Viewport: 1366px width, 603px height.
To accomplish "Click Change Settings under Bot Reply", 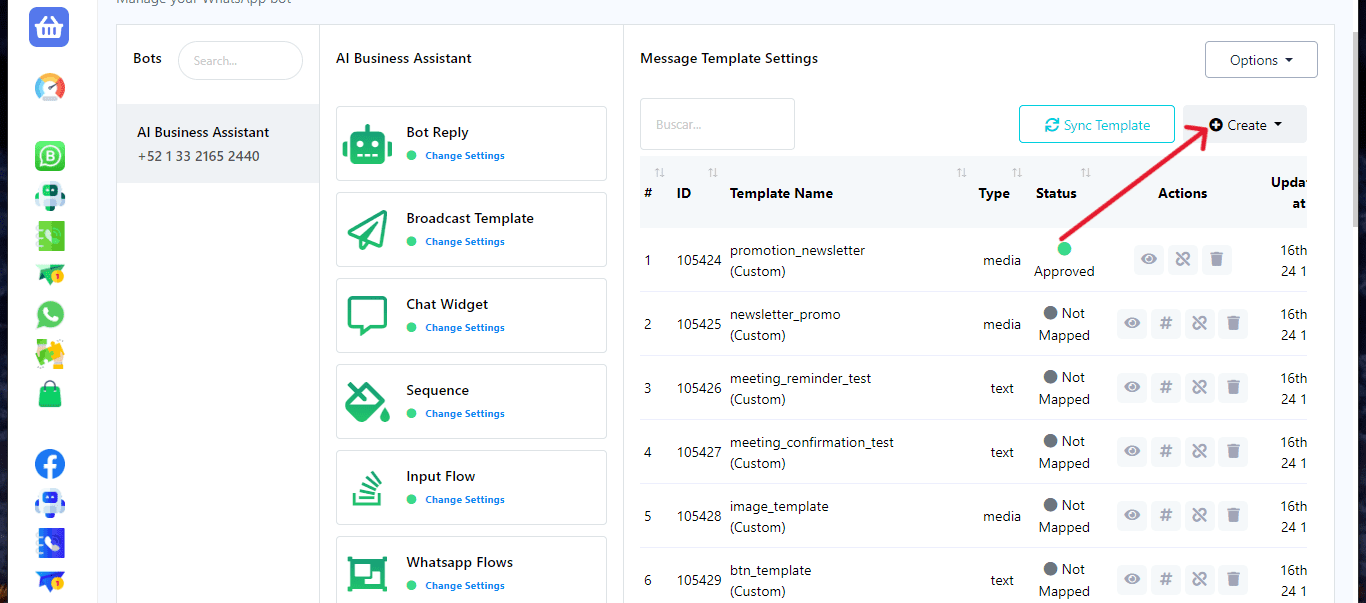I will click(464, 156).
